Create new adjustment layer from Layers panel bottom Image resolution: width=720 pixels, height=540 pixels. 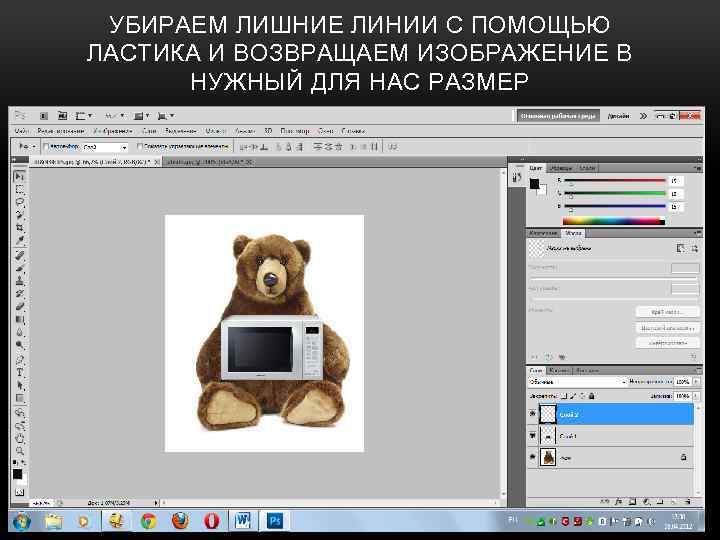(x=646, y=502)
